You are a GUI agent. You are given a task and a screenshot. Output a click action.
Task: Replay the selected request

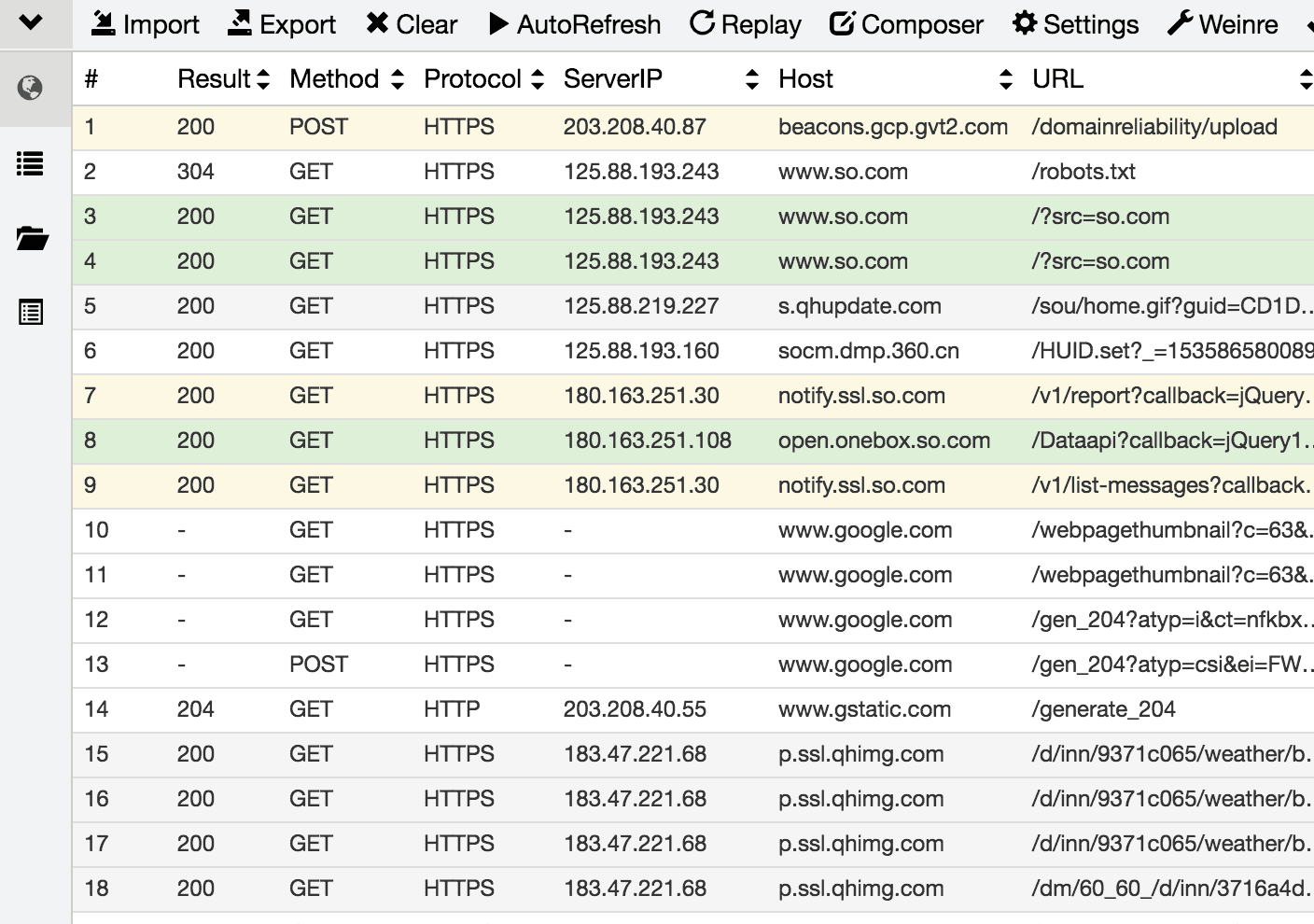coord(746,24)
